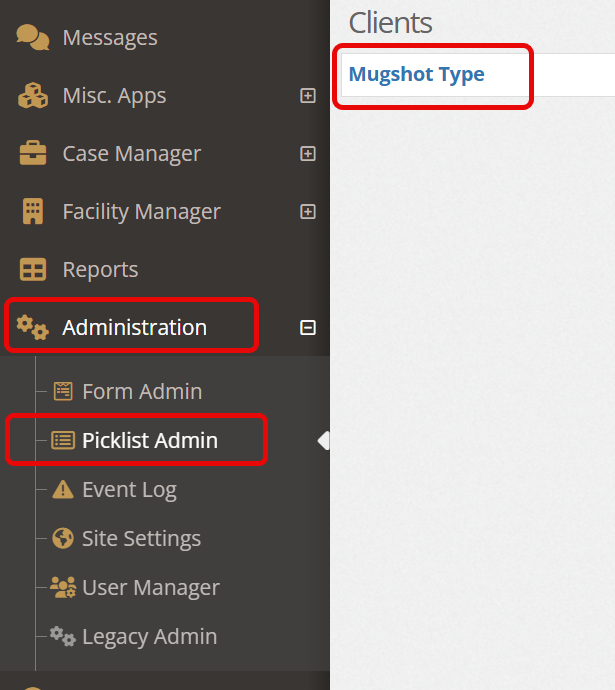Collapse the Administration section minus box
The width and height of the screenshot is (615, 690).
coord(308,327)
